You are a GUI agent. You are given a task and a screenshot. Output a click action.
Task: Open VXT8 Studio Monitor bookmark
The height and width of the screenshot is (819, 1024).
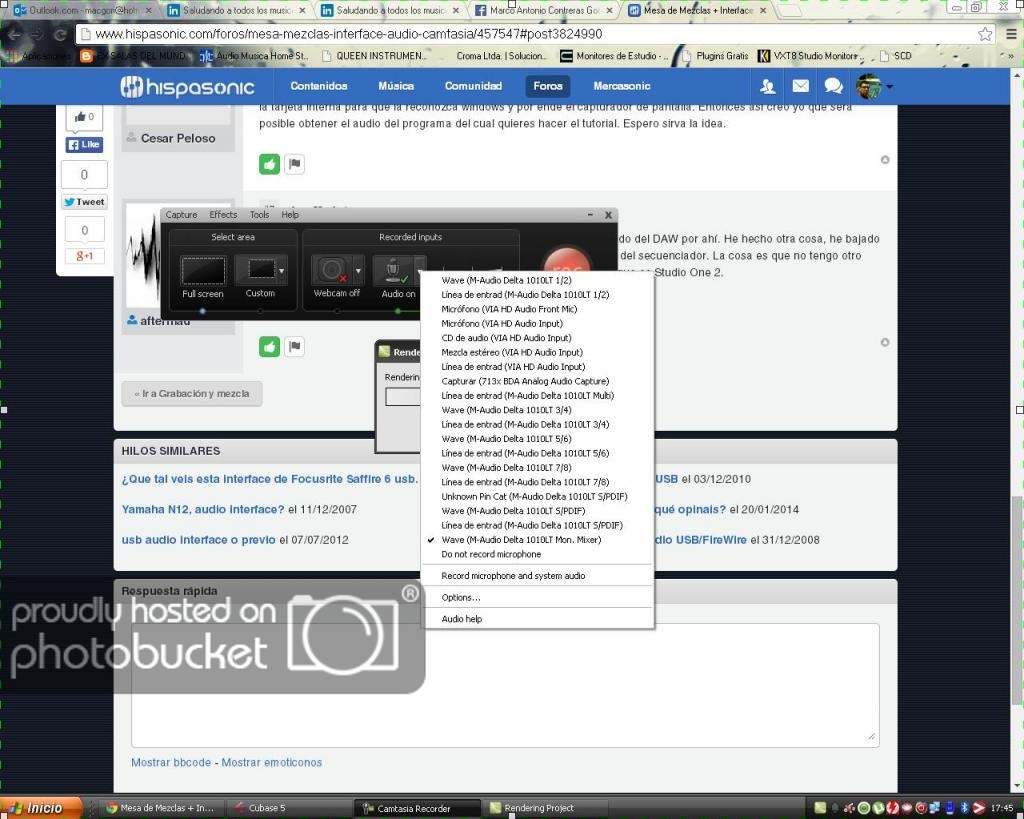tap(810, 56)
